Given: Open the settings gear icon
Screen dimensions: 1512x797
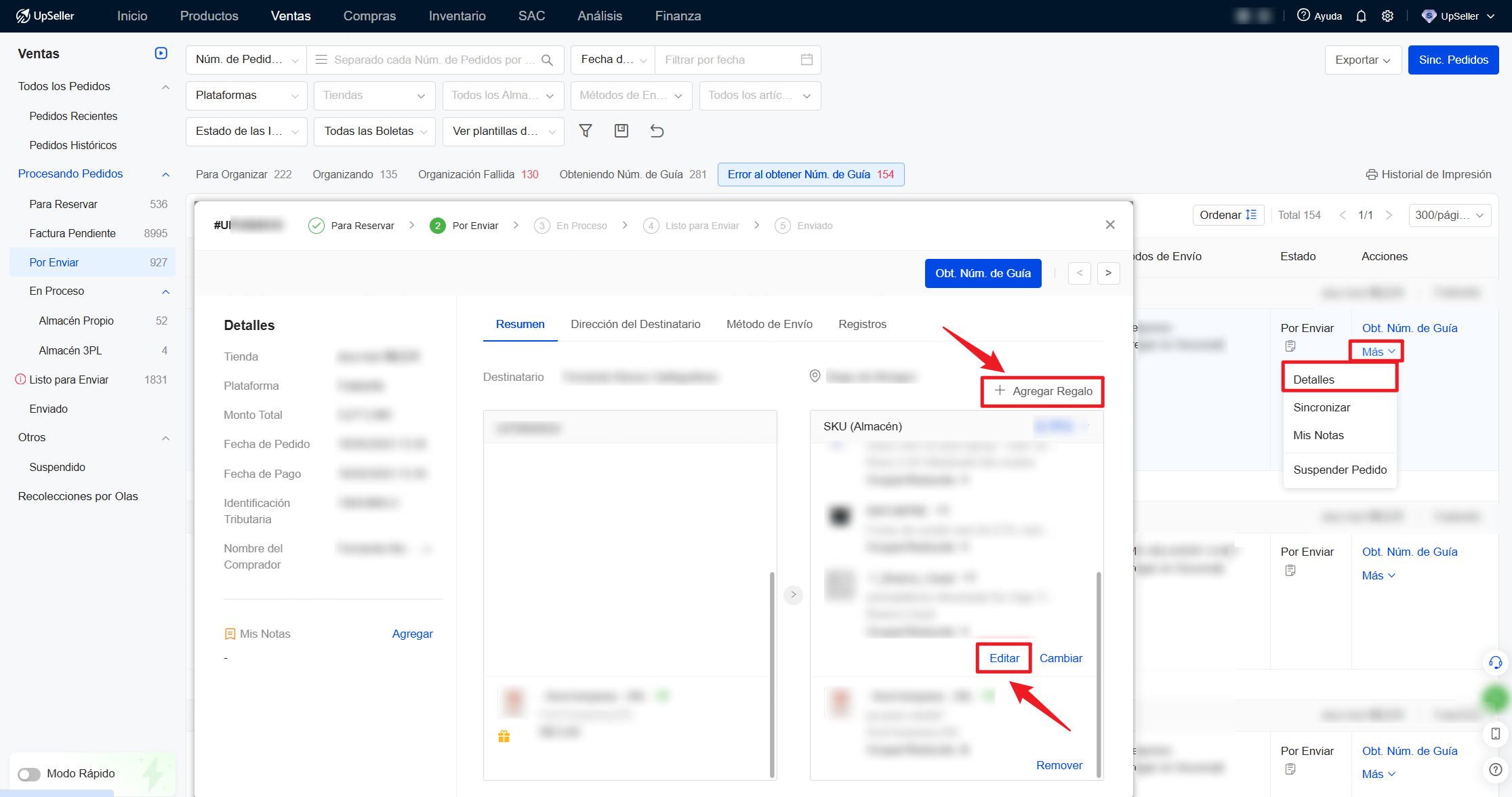Looking at the screenshot, I should point(1387,16).
